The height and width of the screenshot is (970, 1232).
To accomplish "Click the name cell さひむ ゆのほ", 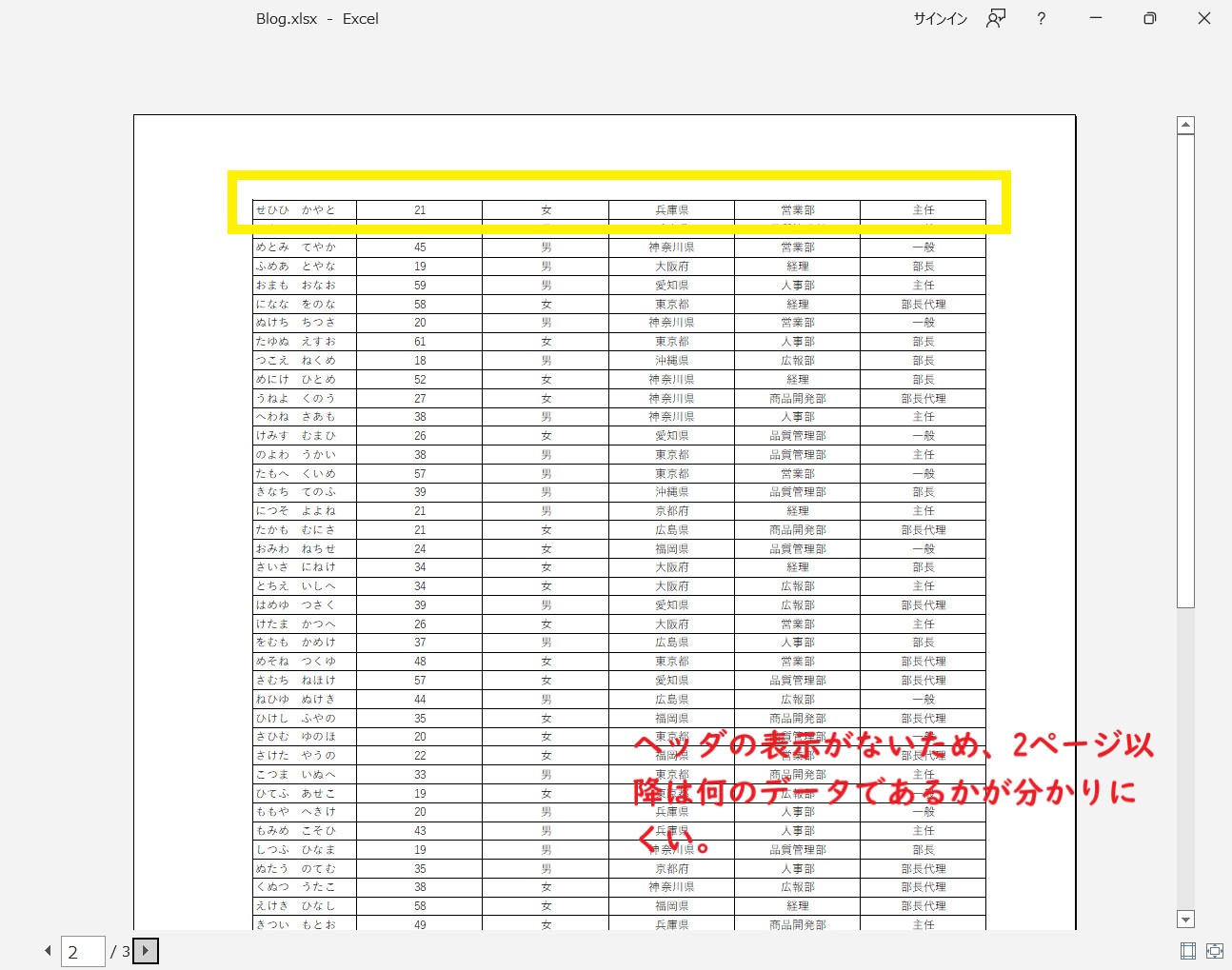I will [x=305, y=737].
